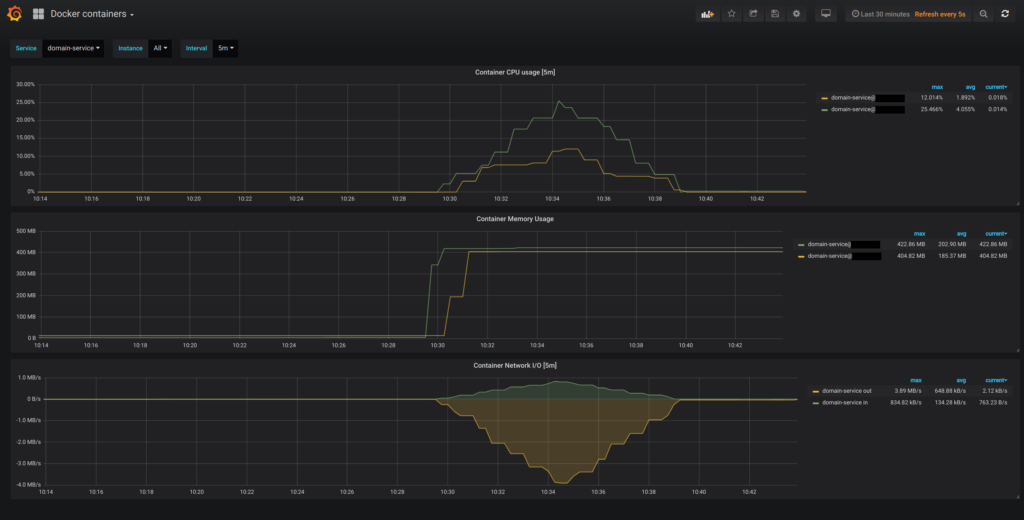Sort Network legend by max column
Image resolution: width=1024 pixels, height=520 pixels.
pyautogui.click(x=916, y=380)
